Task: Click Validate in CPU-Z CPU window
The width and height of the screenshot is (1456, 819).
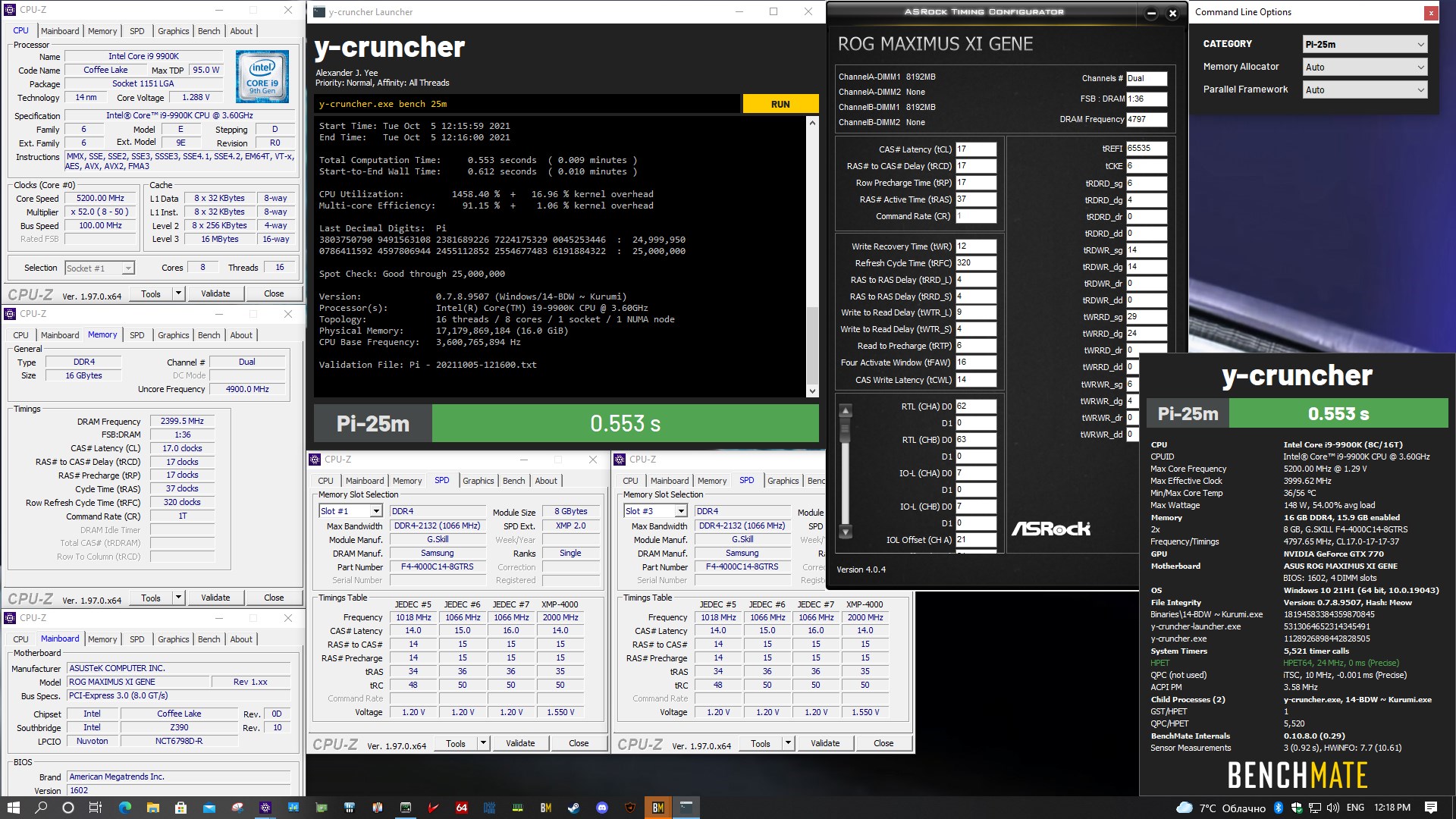Action: point(215,293)
